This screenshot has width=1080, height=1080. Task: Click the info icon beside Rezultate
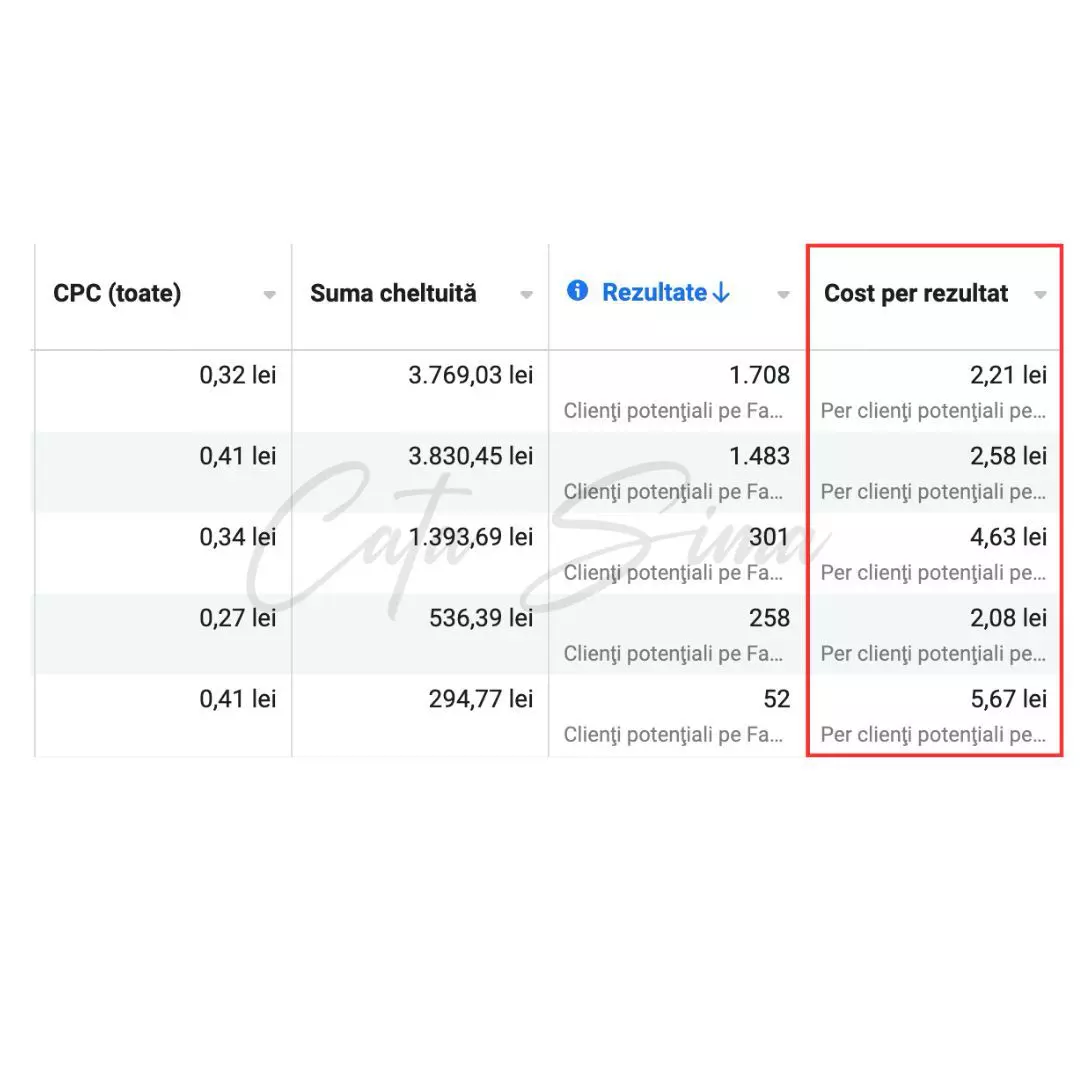click(577, 291)
